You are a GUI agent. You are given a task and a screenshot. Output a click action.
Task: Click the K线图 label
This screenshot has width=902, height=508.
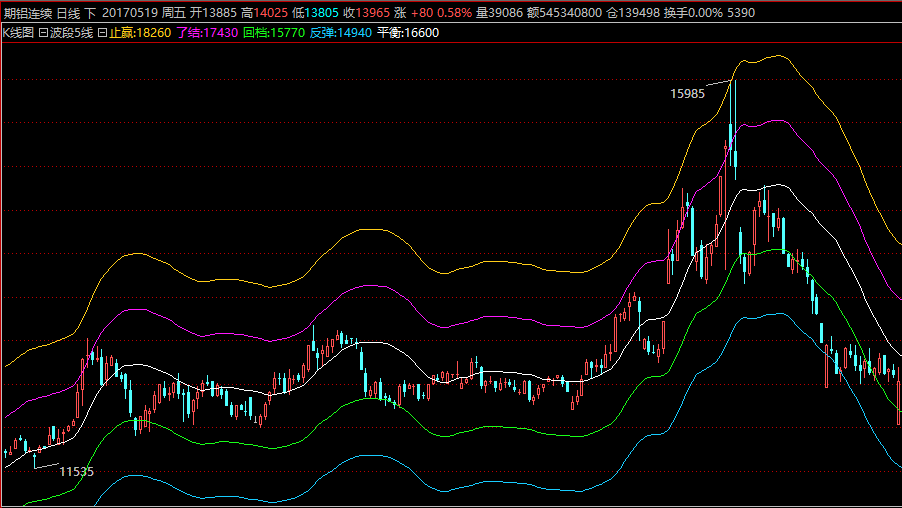(x=18, y=33)
